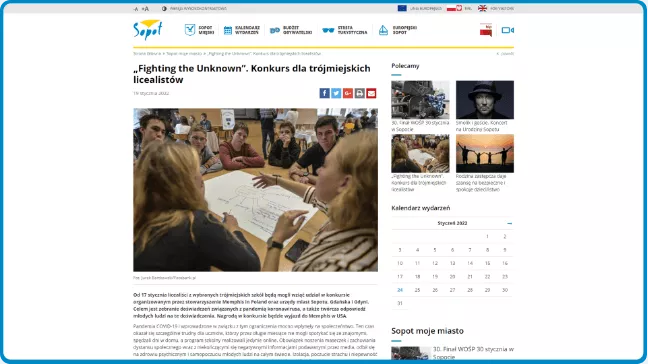The width and height of the screenshot is (648, 364).
Task: Open the sunset family silhouette thumbnail
Action: [485, 153]
